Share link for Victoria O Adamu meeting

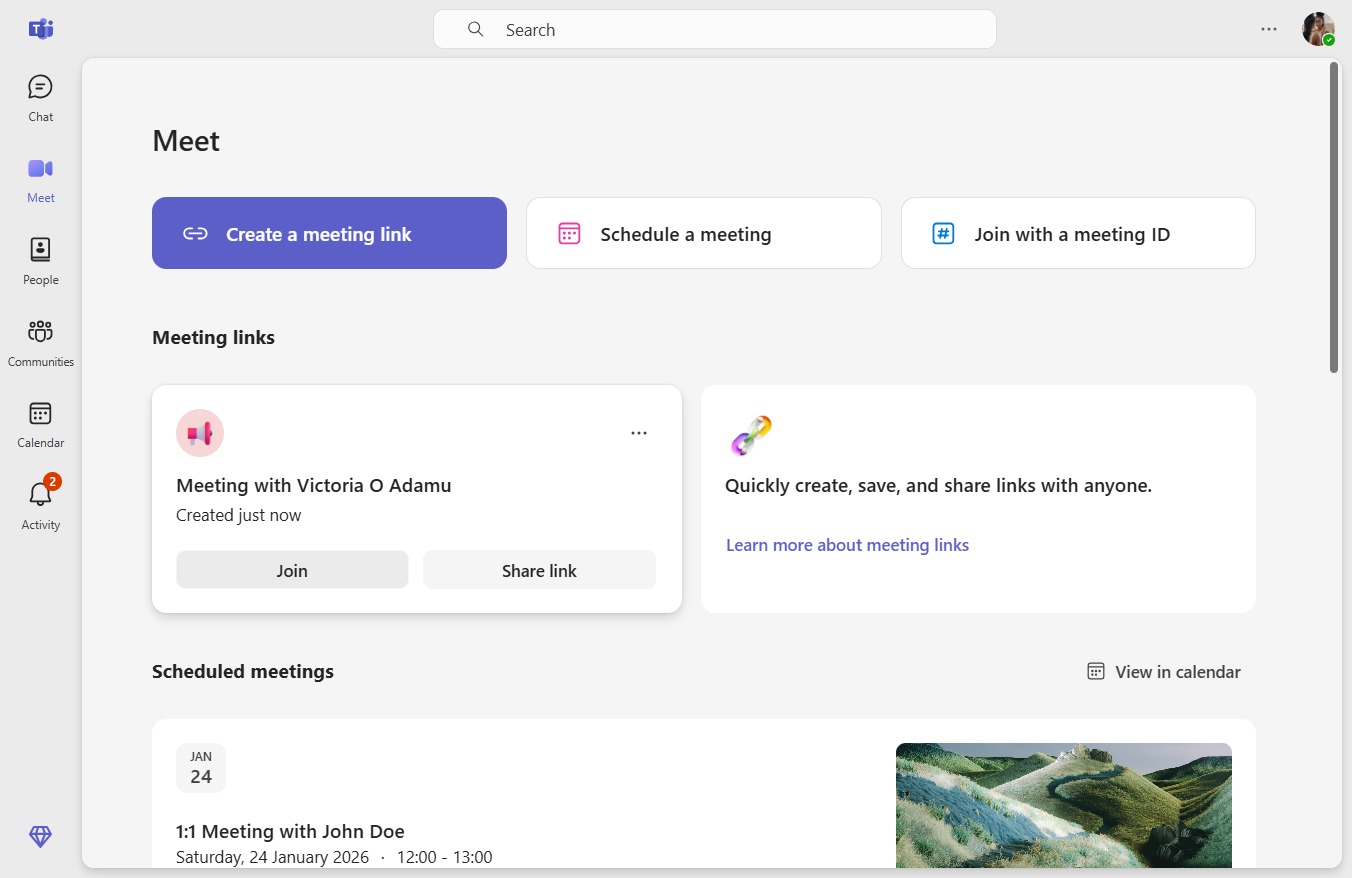coord(539,570)
